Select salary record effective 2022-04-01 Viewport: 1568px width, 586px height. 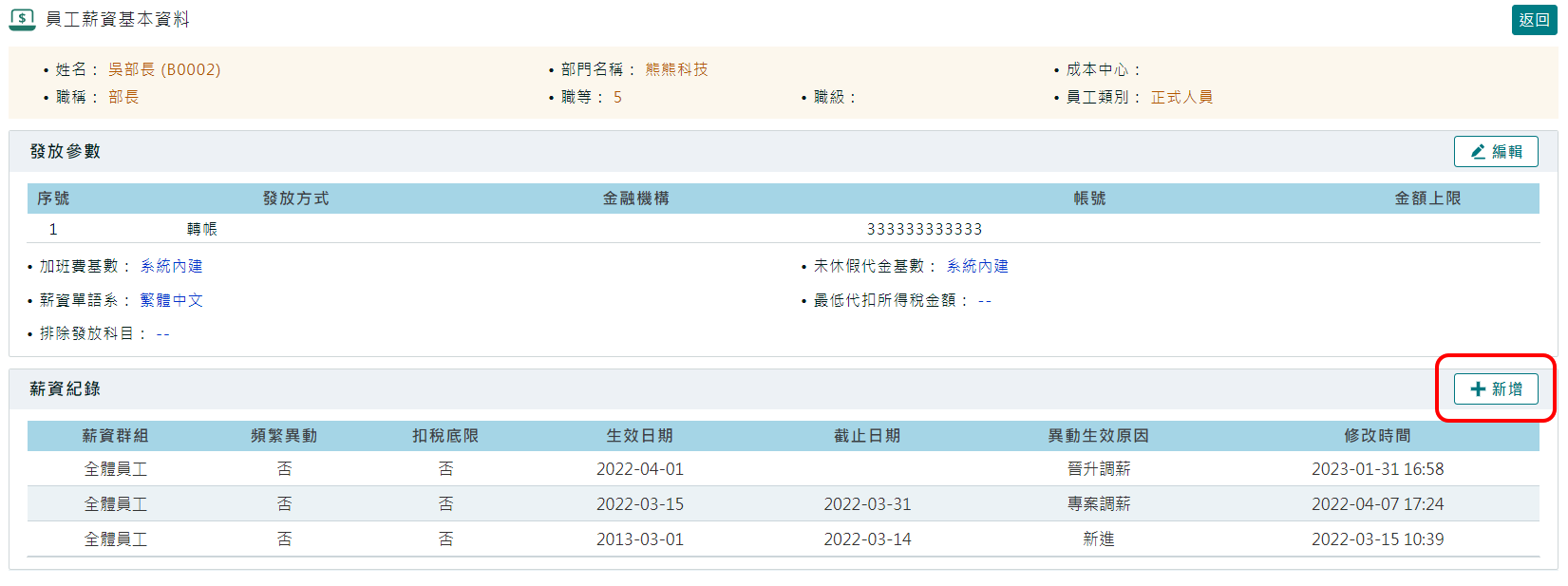tap(639, 469)
